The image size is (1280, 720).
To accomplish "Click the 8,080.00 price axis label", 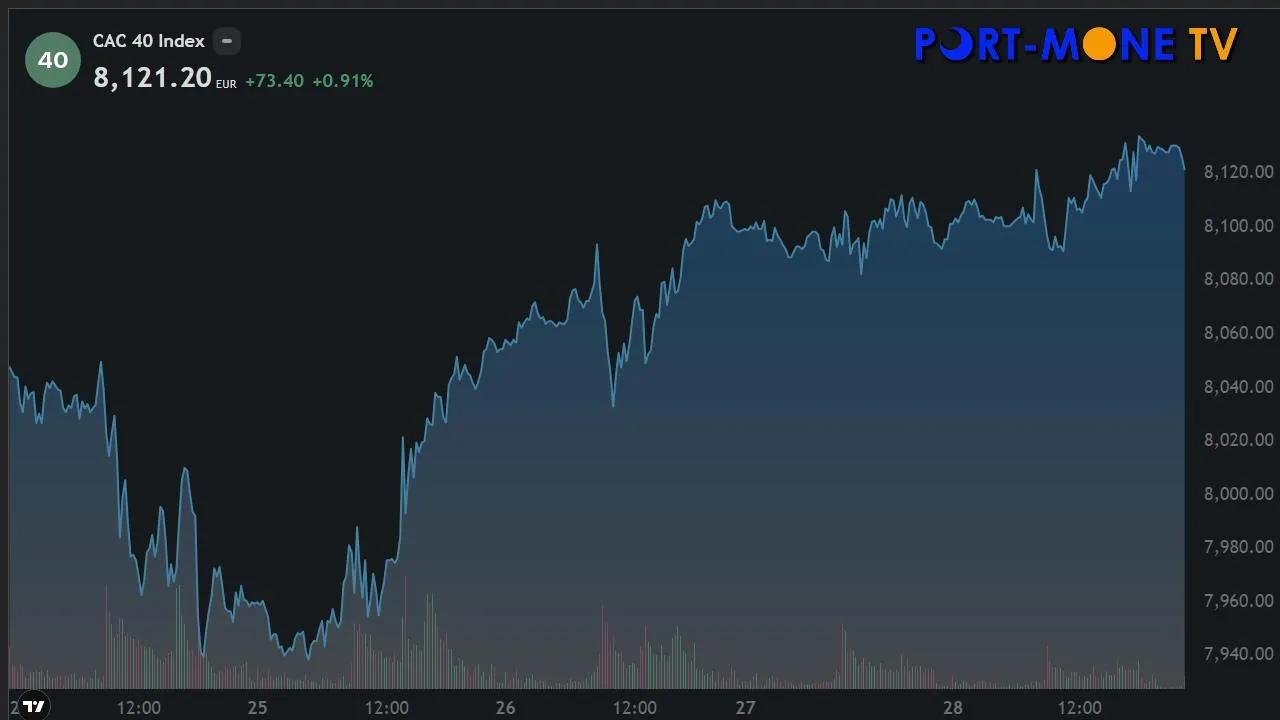I will coord(1238,279).
